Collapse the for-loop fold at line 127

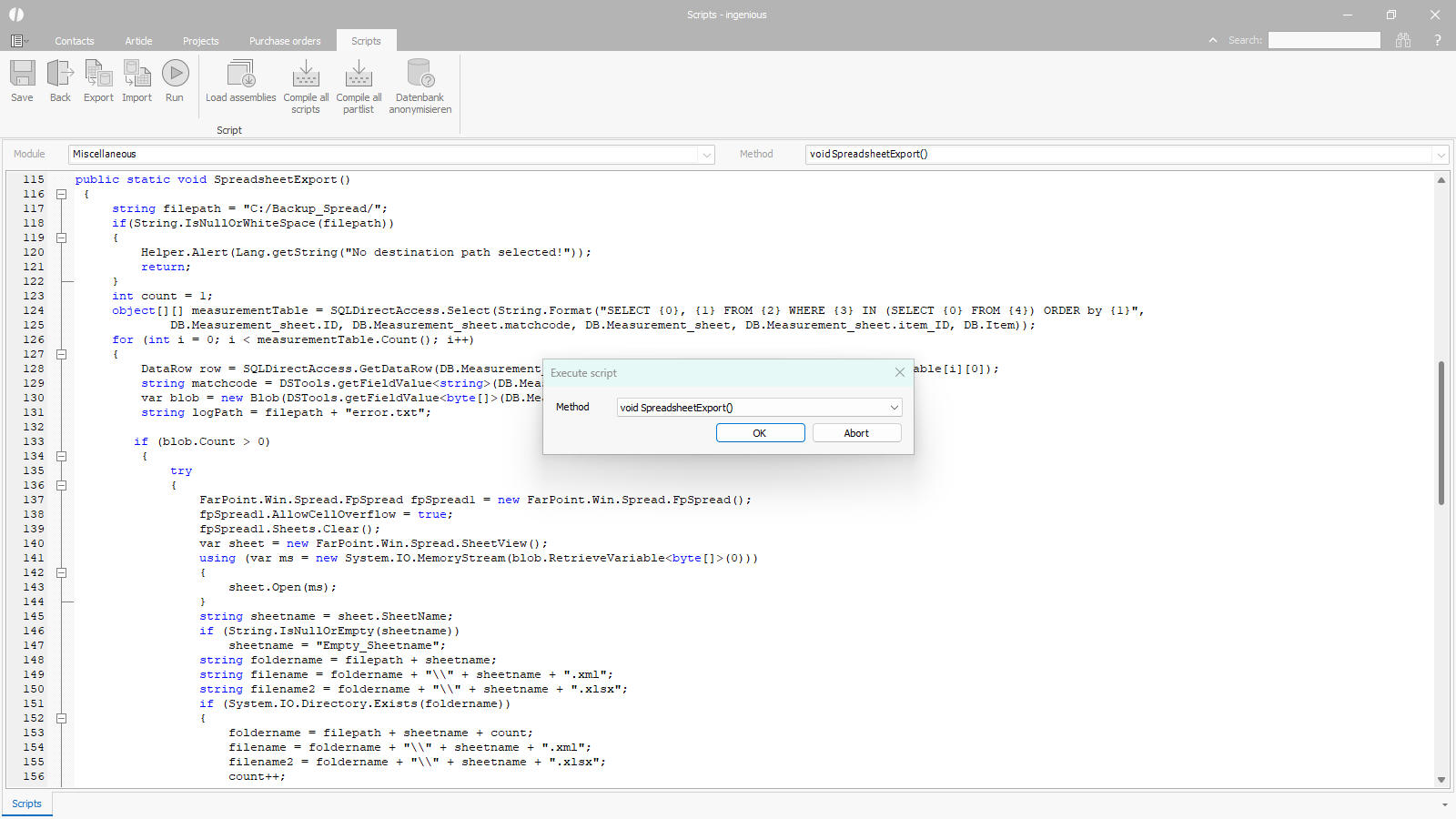tap(62, 354)
